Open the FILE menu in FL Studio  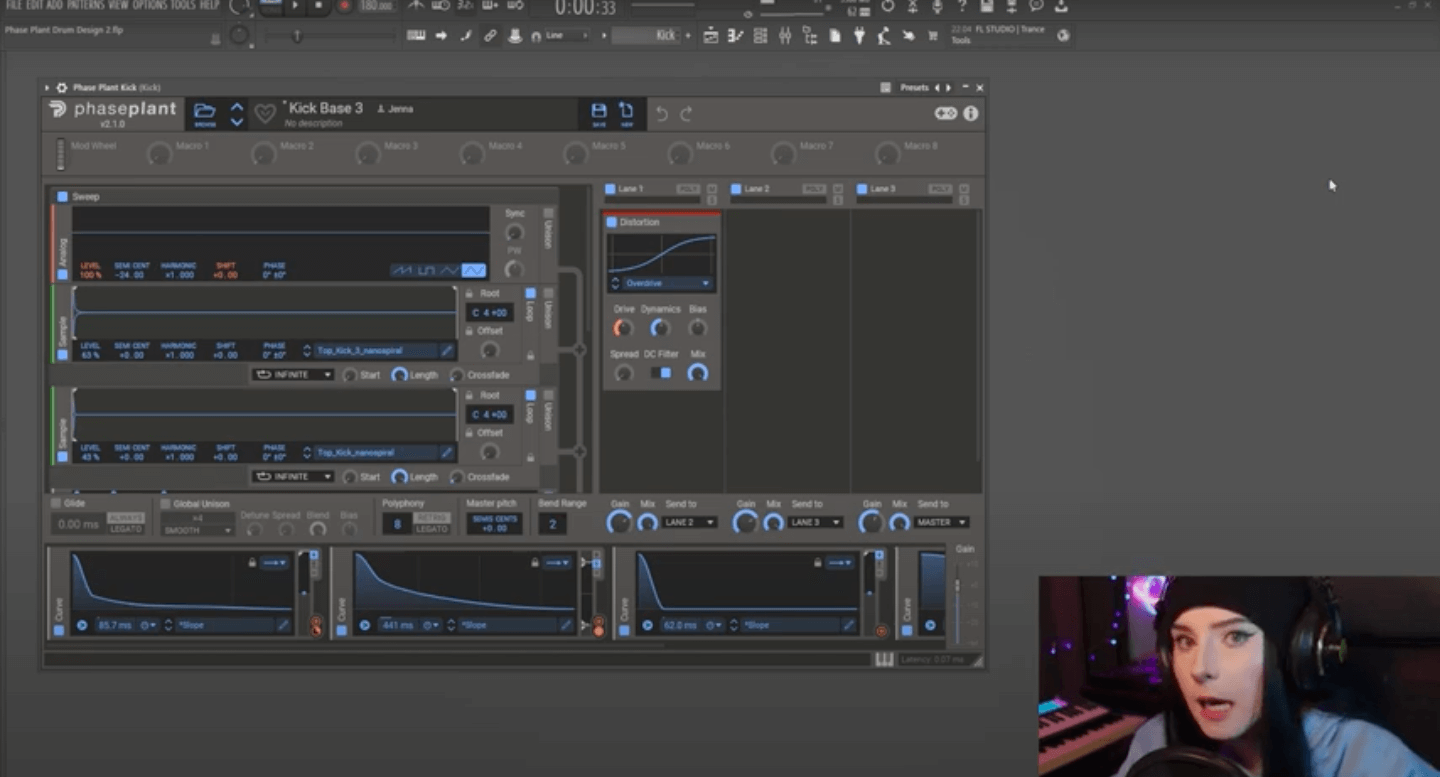13,5
